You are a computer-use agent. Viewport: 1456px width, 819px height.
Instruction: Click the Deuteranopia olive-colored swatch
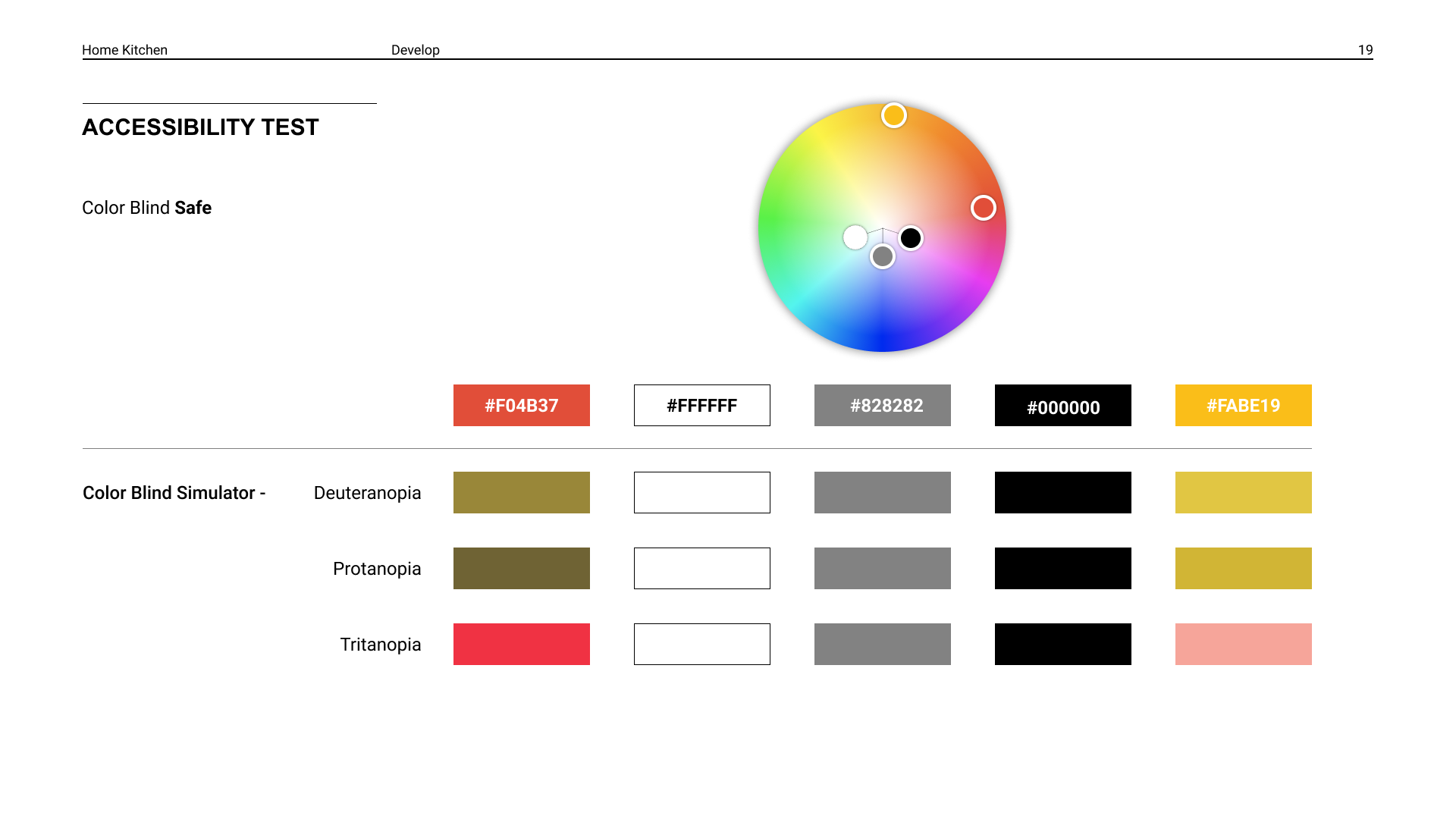521,492
